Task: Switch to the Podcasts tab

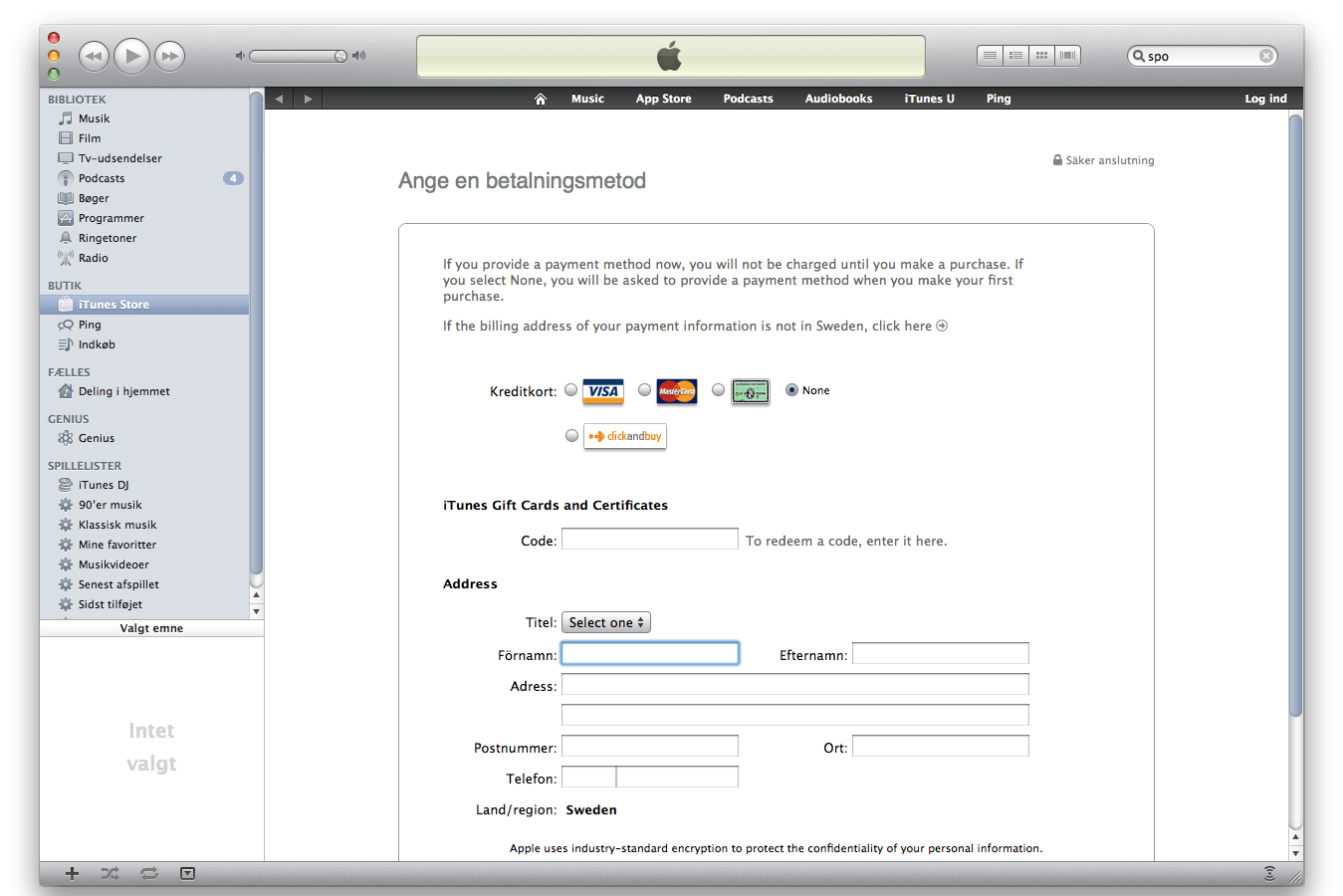Action: tap(748, 99)
